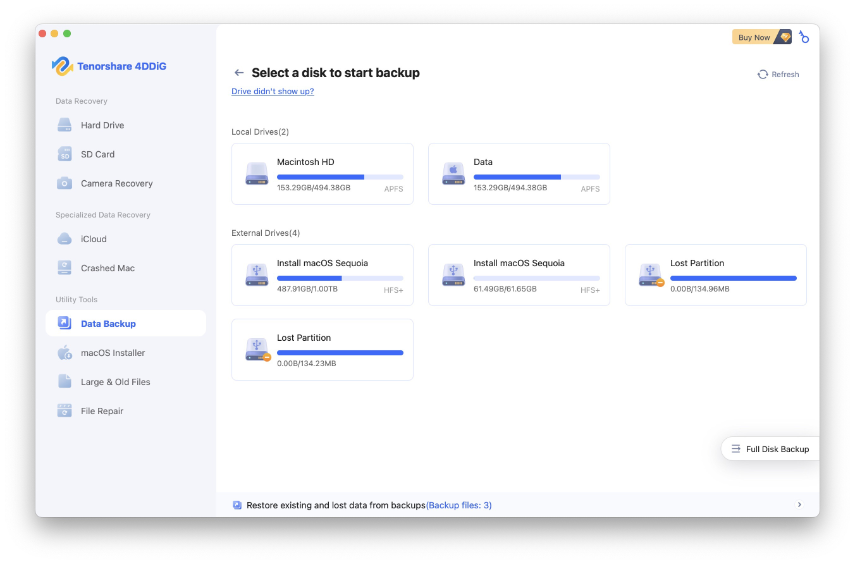This screenshot has width=855, height=564.
Task: Click the 61.49GB Sequoia drive usage bar
Action: [x=537, y=278]
